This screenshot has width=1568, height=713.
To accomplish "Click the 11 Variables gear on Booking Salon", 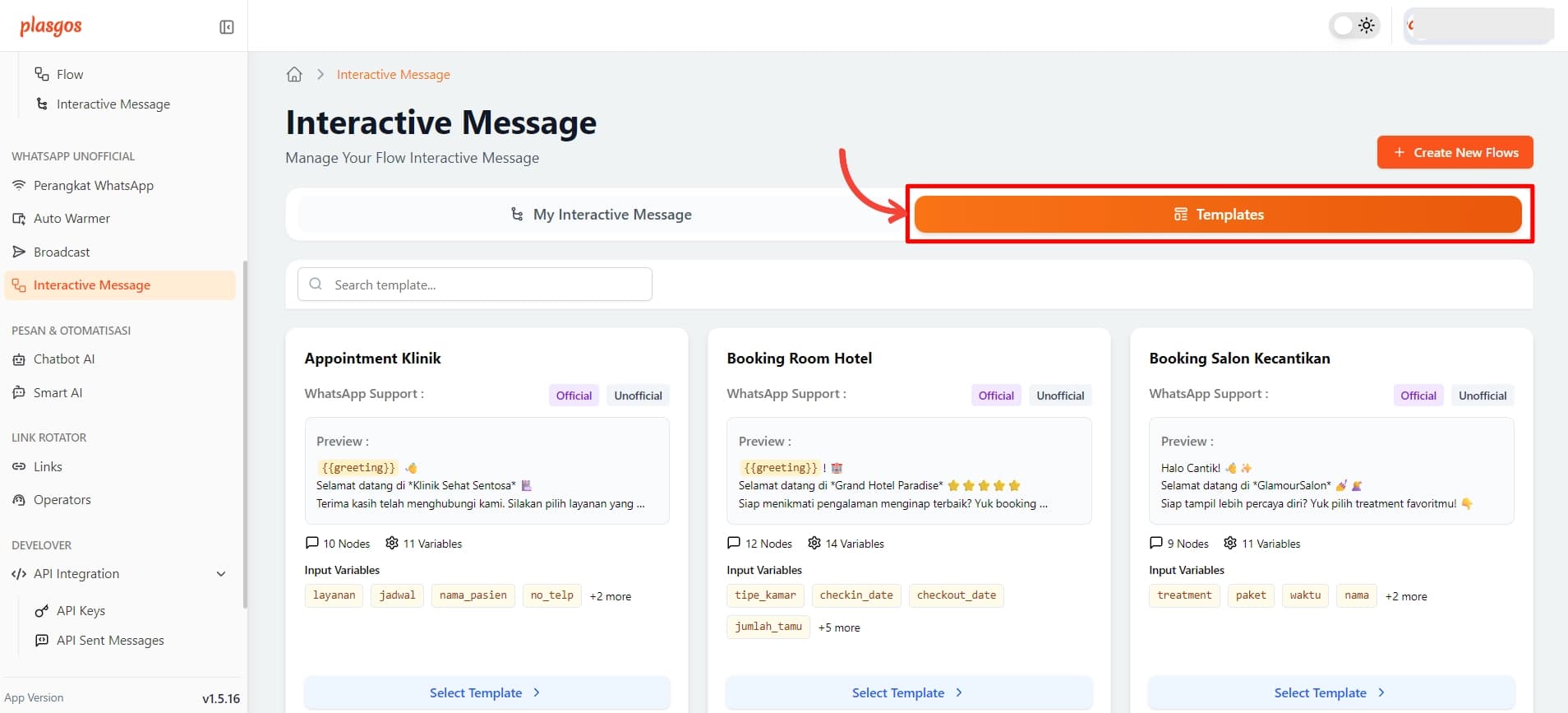I will point(1230,543).
